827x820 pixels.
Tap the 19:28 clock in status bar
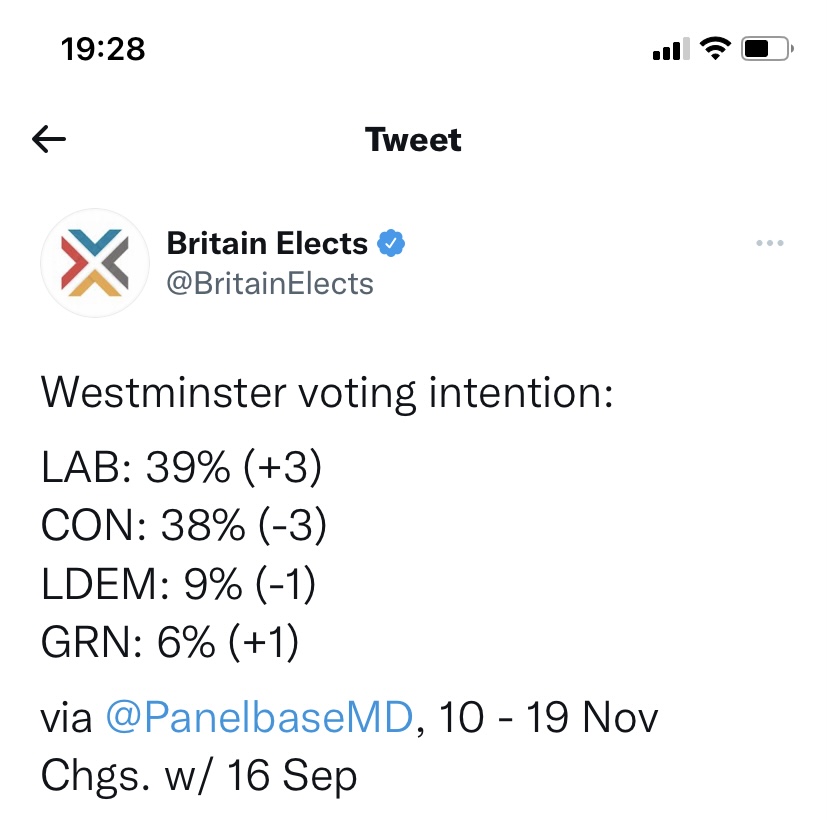pyautogui.click(x=103, y=49)
